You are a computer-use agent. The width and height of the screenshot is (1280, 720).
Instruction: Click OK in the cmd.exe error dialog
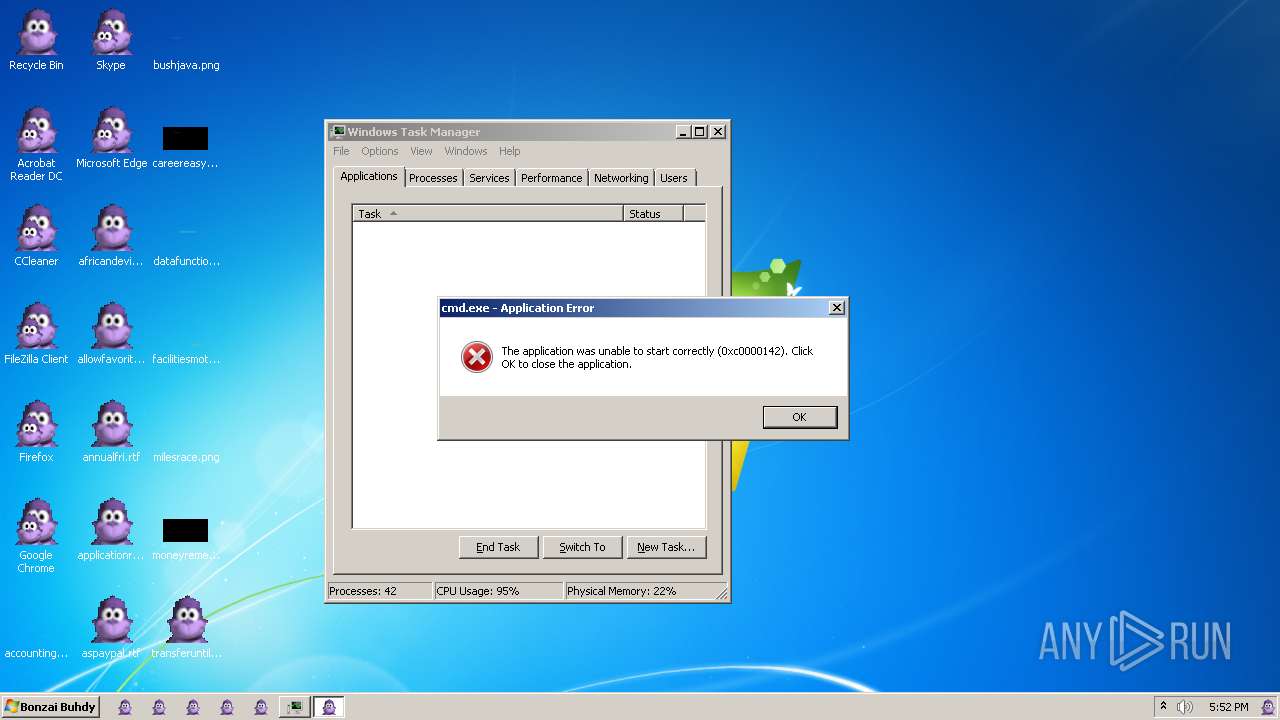[x=799, y=417]
